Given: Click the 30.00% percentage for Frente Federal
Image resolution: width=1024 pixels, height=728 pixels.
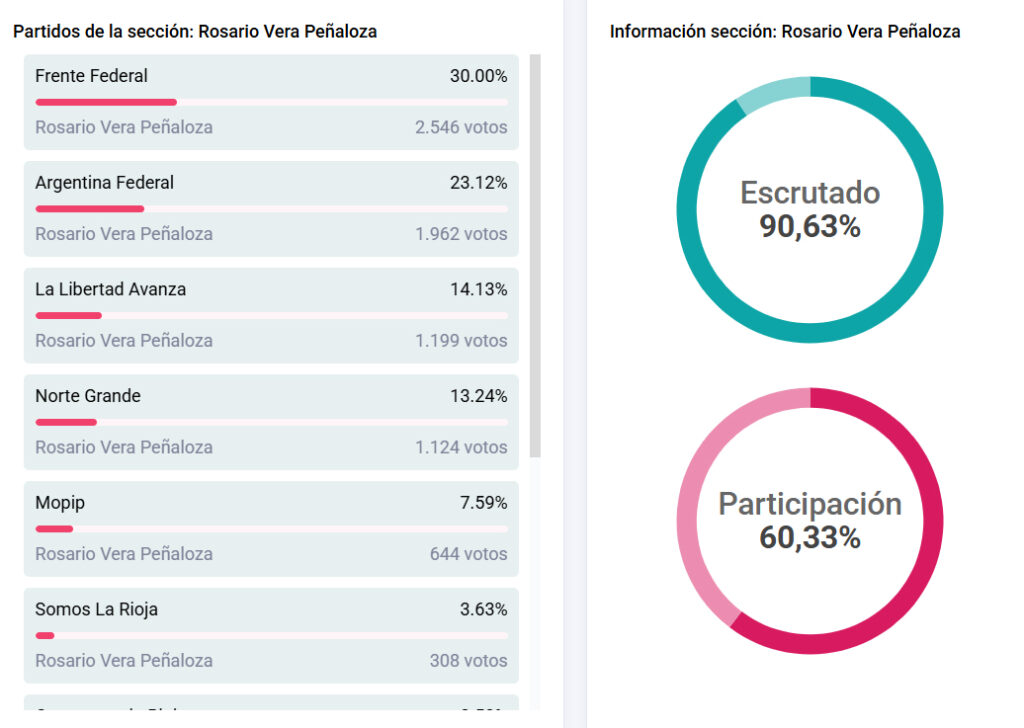Looking at the screenshot, I should click(478, 76).
